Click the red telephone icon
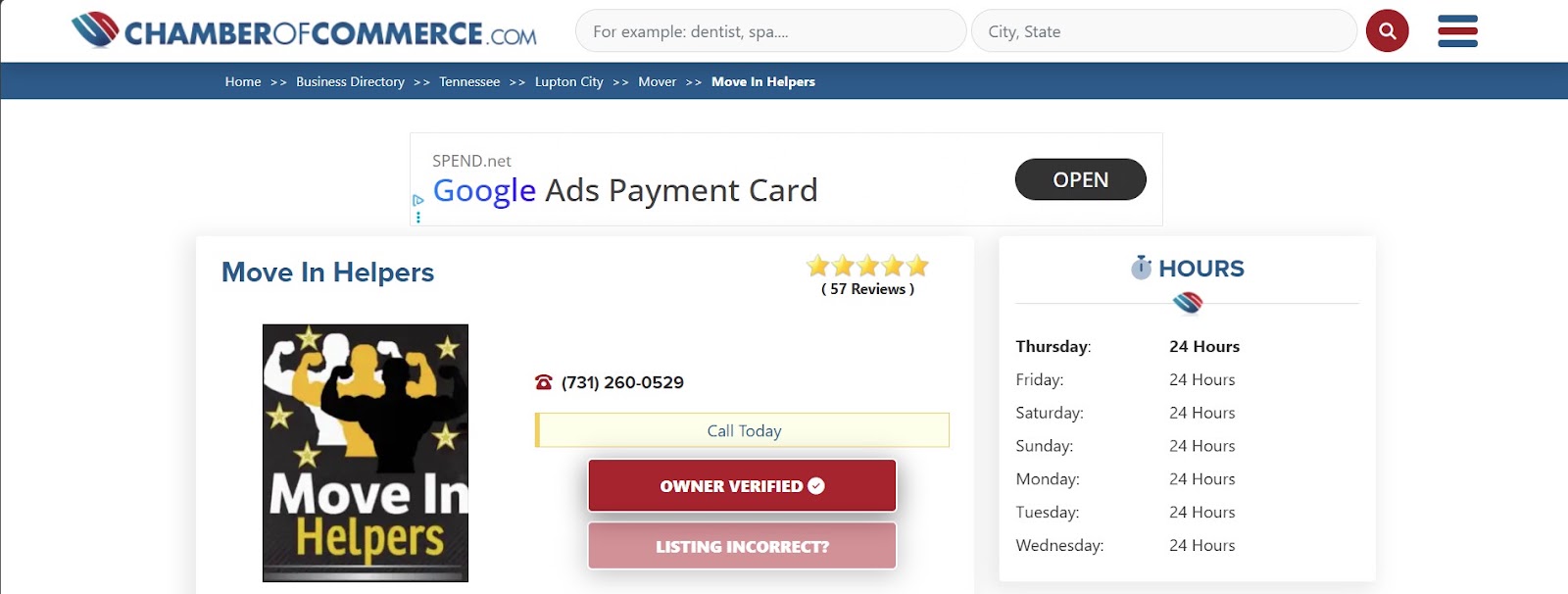The width and height of the screenshot is (1568, 594). (544, 382)
